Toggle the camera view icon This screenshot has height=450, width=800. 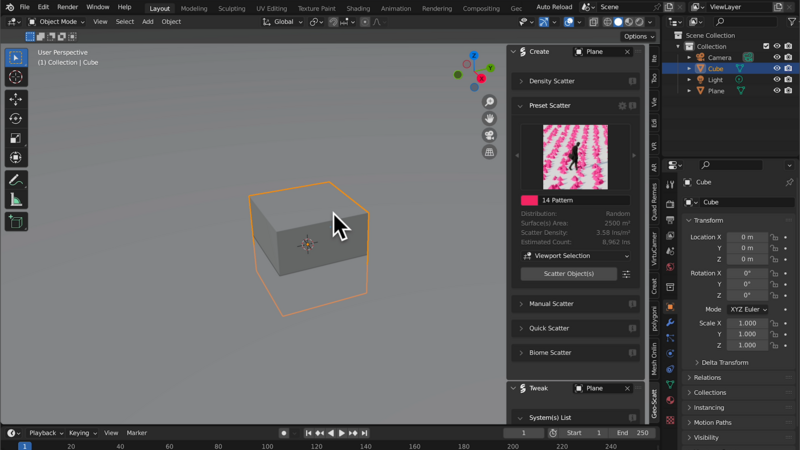pos(489,135)
